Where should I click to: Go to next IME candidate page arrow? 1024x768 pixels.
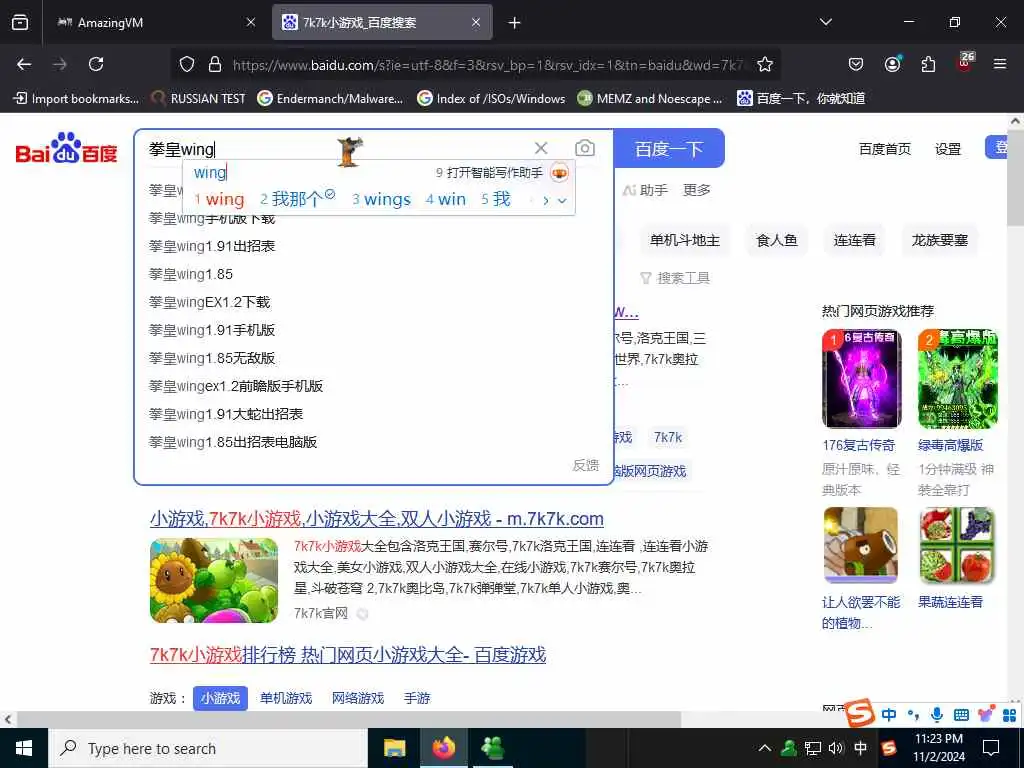[546, 201]
